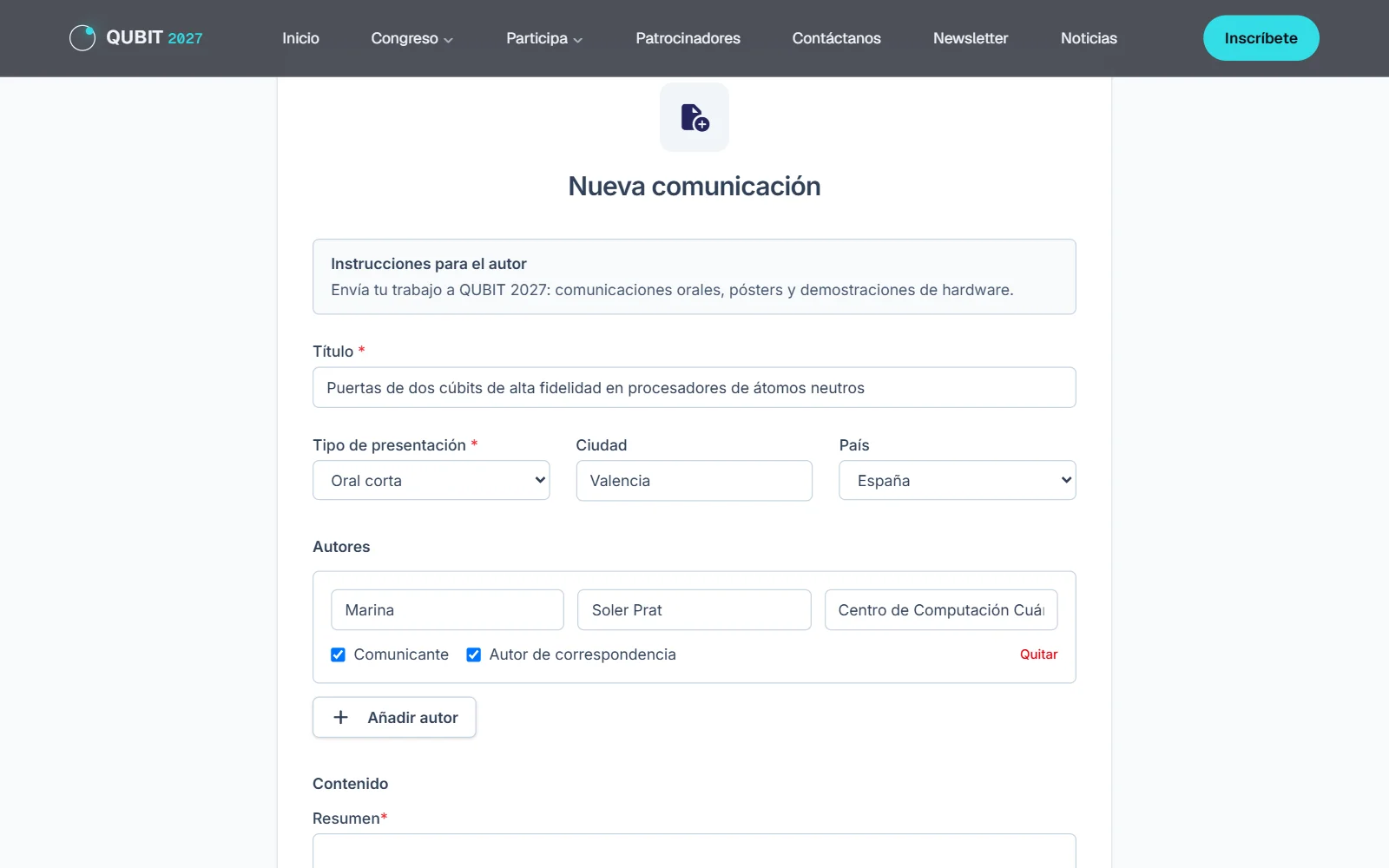Viewport: 1389px width, 868px height.
Task: Click into the Resumen text area
Action: (694, 851)
